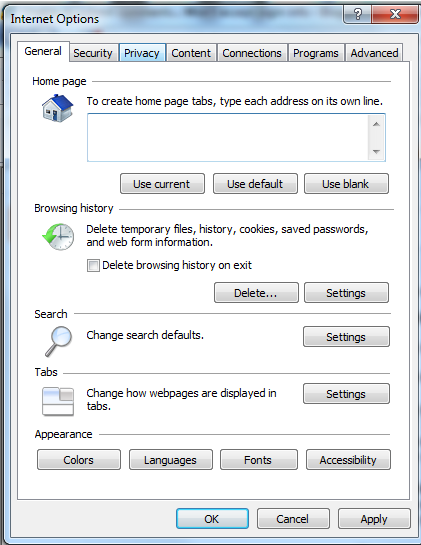This screenshot has height=545, width=421.
Task: Go to the Connections tab
Action: tap(252, 53)
